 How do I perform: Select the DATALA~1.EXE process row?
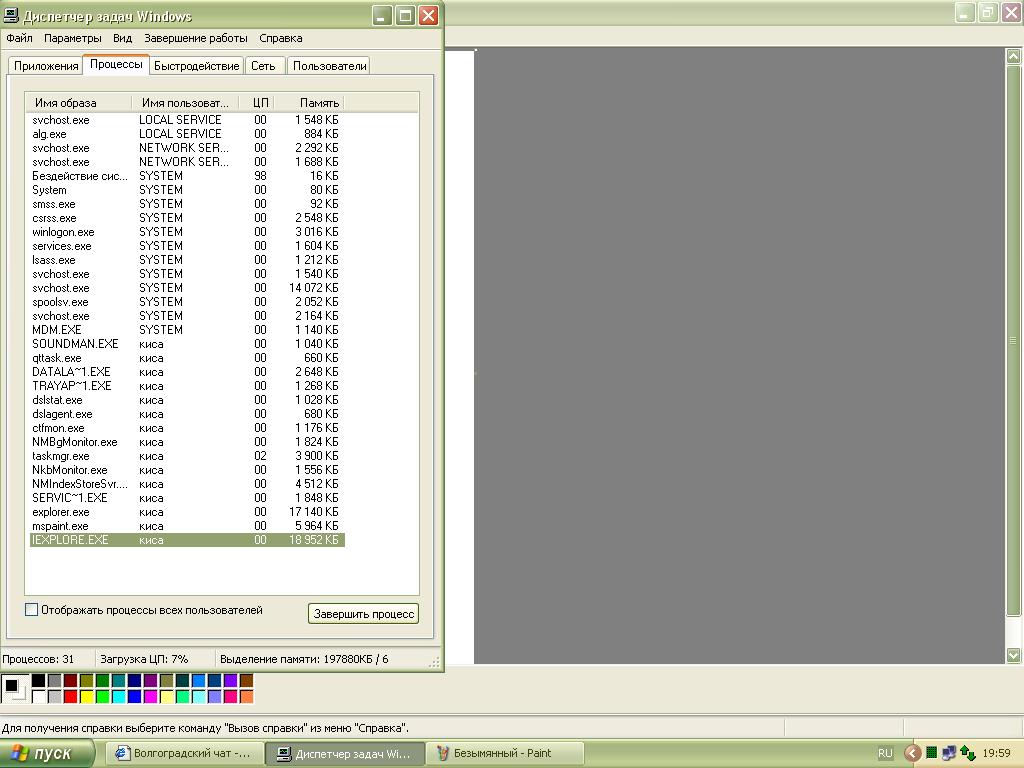(x=187, y=372)
